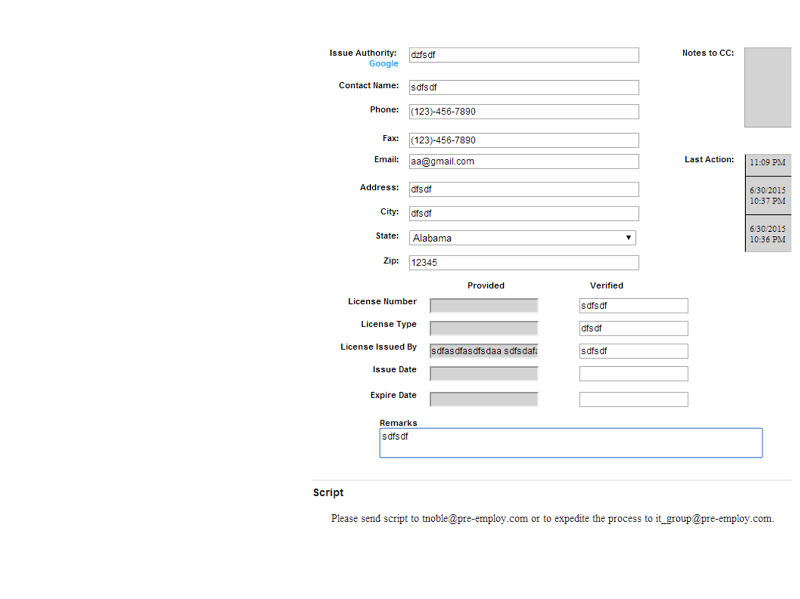Click the Contact Name input field
This screenshot has width=800, height=599.
coord(523,87)
